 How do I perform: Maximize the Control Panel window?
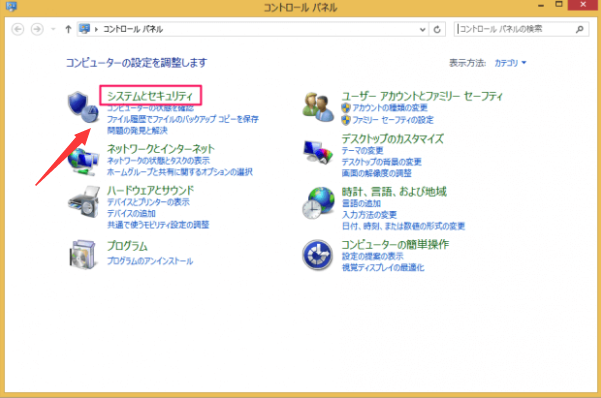pos(559,5)
